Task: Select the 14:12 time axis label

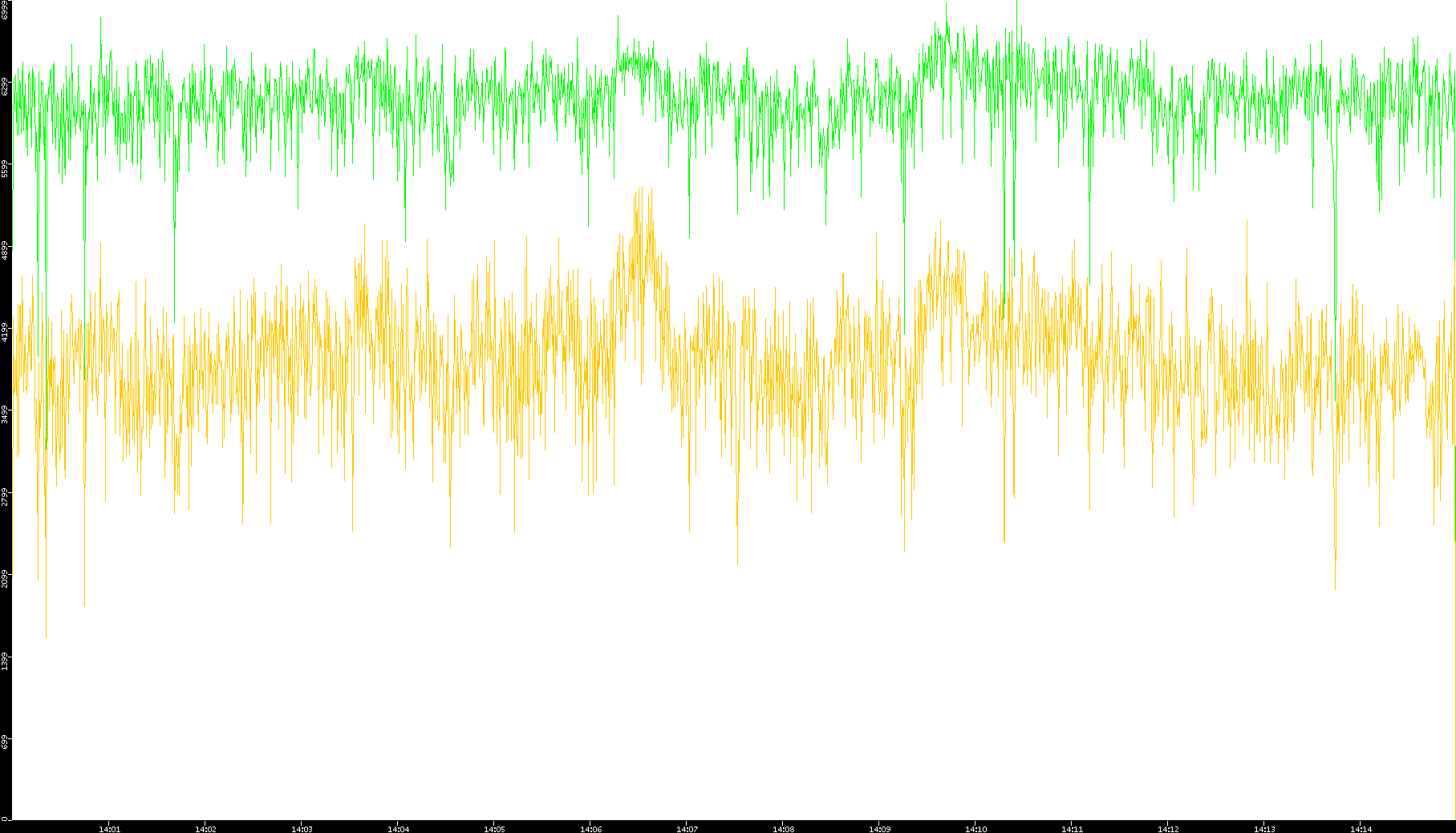Action: (1168, 829)
